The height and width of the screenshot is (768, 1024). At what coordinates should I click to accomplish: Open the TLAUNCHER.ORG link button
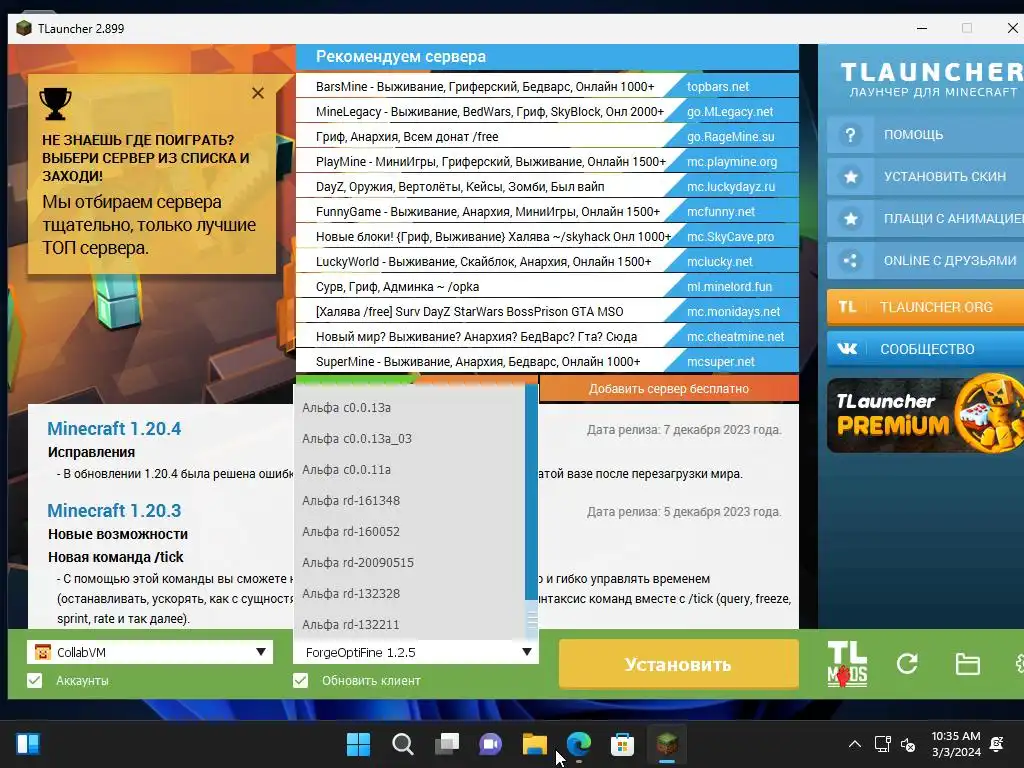pyautogui.click(x=925, y=307)
